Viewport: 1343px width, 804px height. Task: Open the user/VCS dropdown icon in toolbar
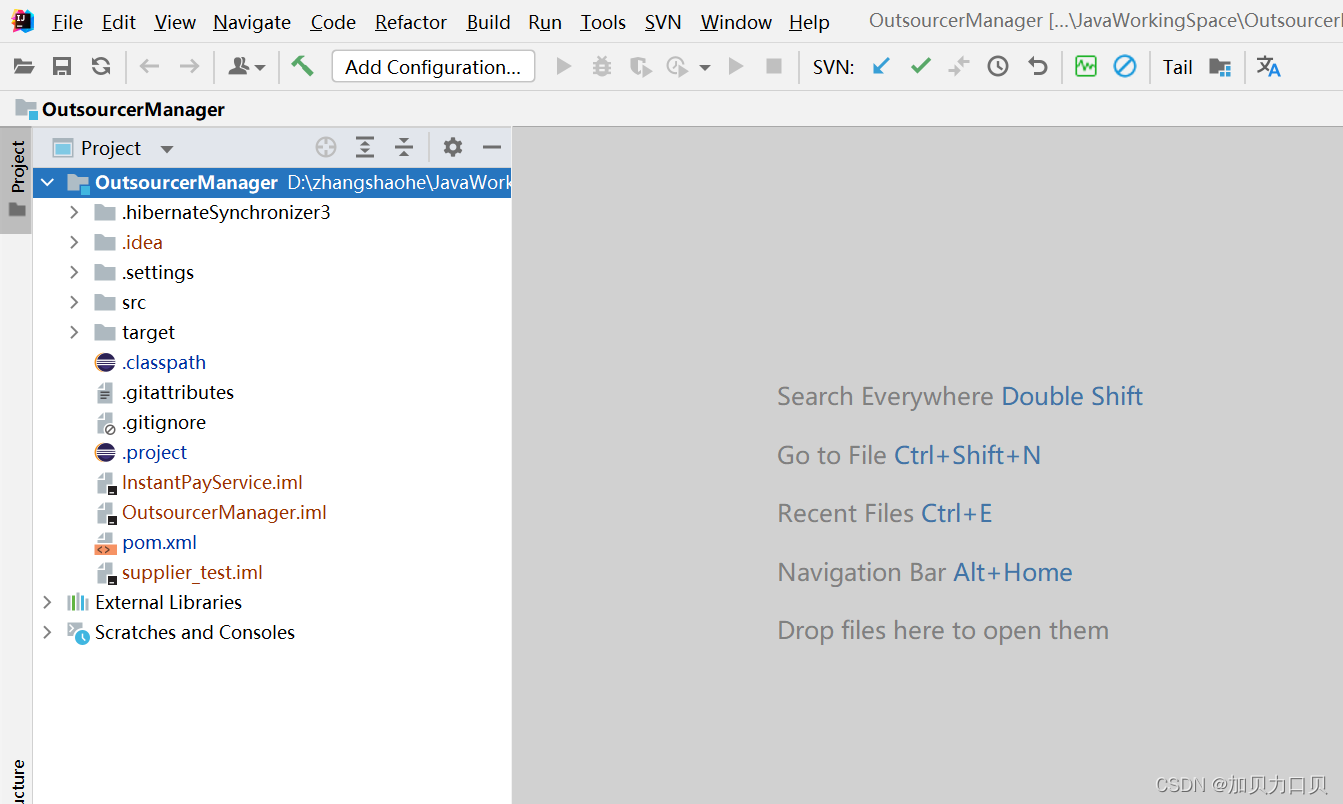point(246,67)
